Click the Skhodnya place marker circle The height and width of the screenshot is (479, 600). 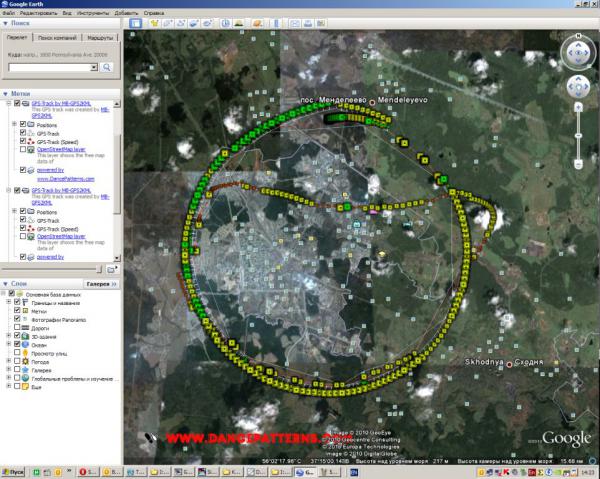pos(509,365)
